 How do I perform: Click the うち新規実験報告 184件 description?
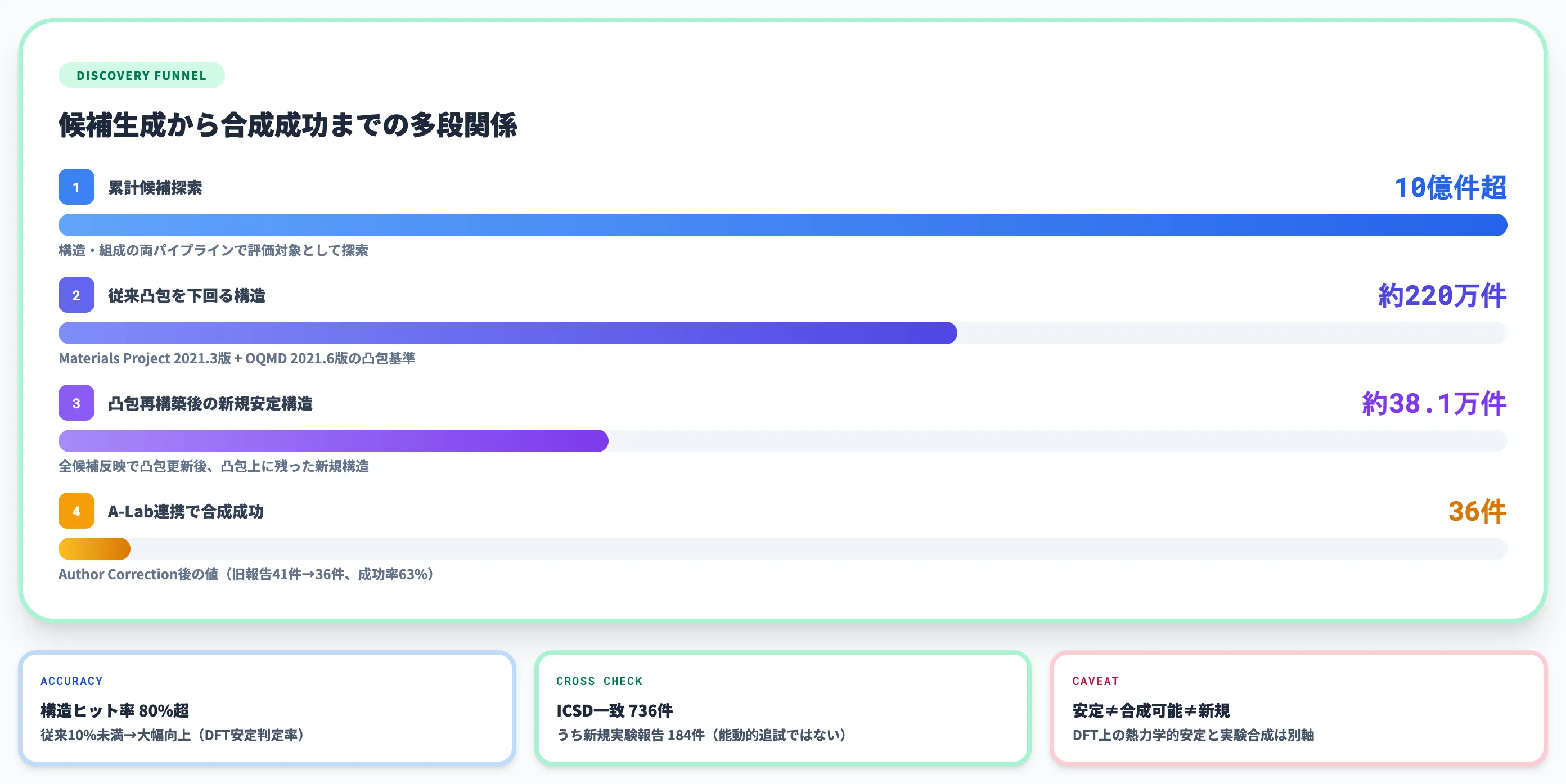tap(701, 736)
